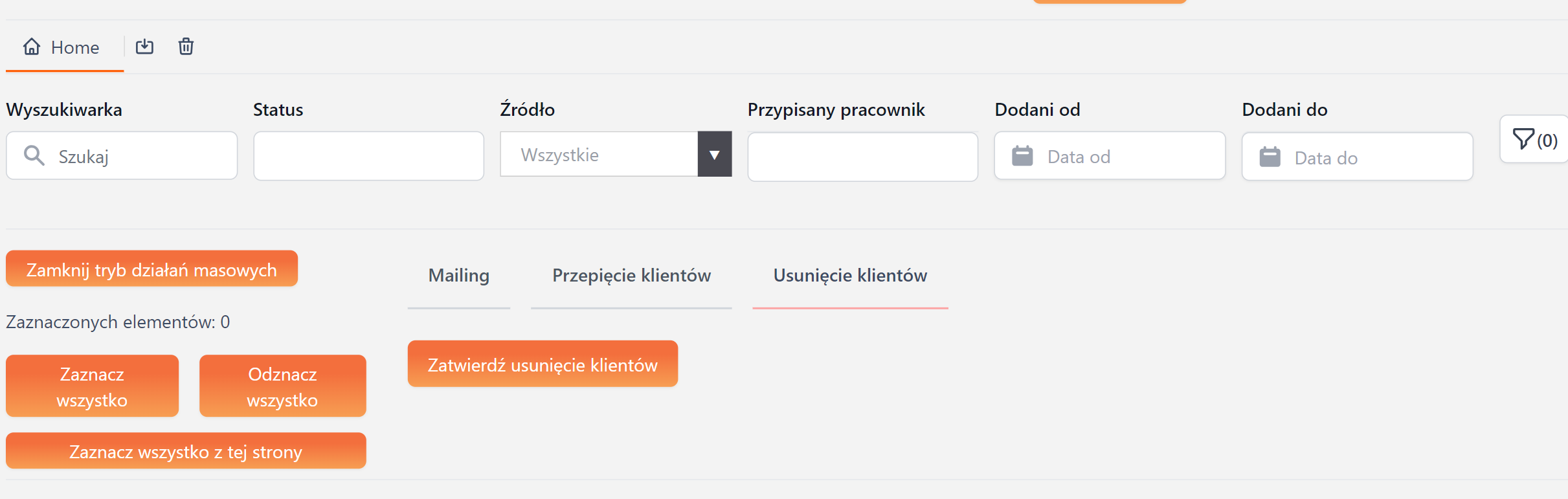1568x499 pixels.
Task: Confirm with Zatwierdź usunięcie klientów button
Action: click(x=543, y=364)
